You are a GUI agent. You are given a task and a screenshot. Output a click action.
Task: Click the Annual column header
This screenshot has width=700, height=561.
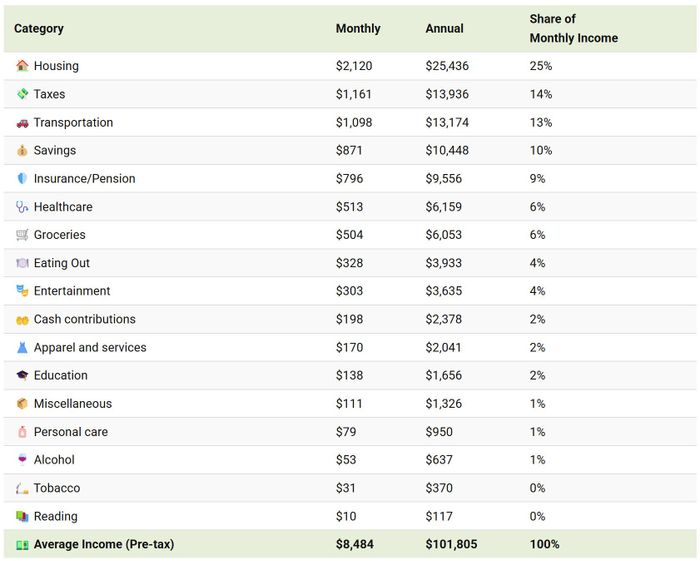(444, 29)
